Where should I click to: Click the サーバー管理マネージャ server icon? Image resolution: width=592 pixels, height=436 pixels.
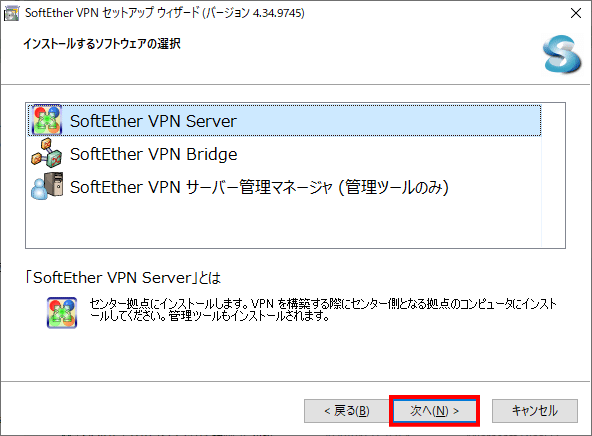47,186
